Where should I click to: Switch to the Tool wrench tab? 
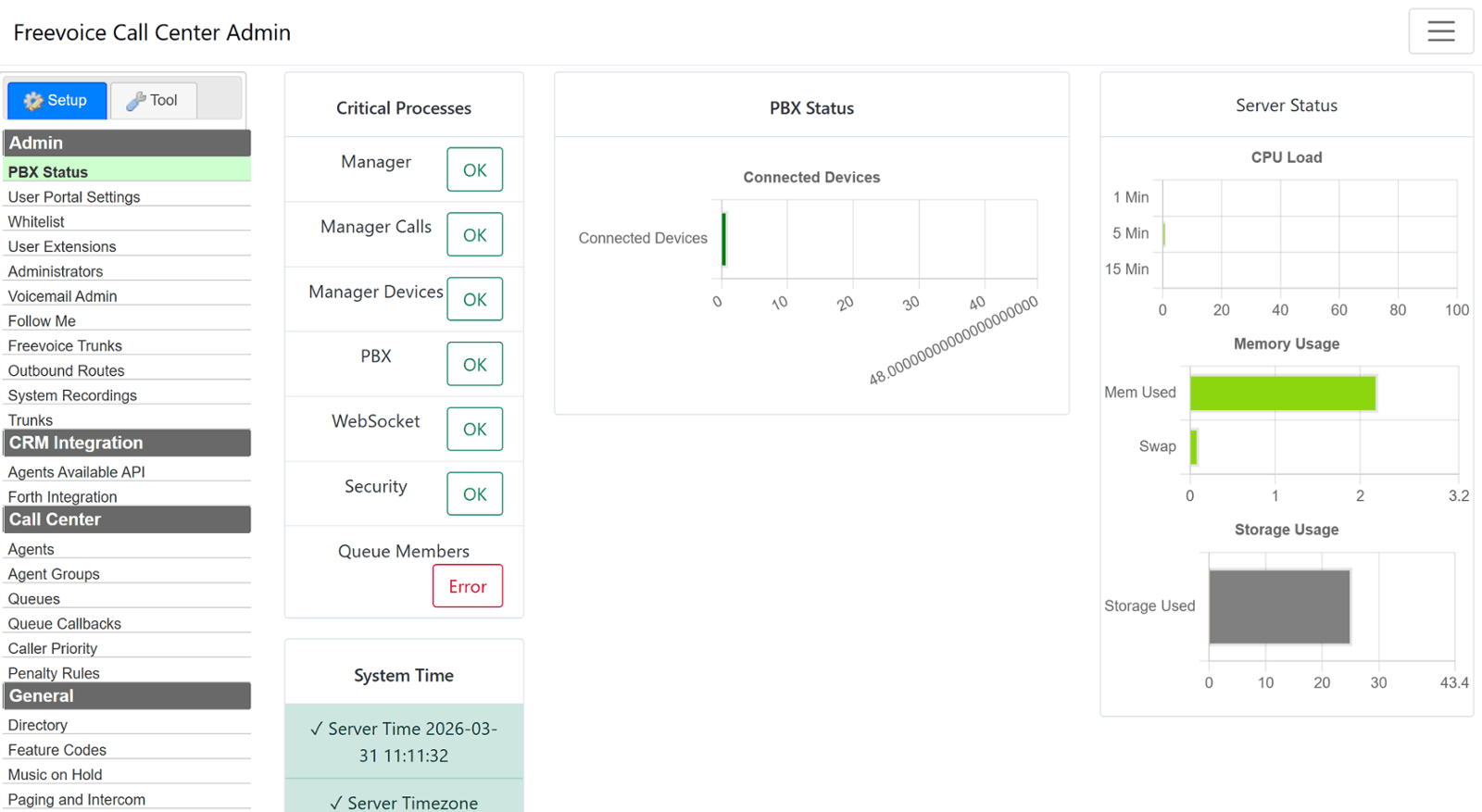tap(153, 100)
